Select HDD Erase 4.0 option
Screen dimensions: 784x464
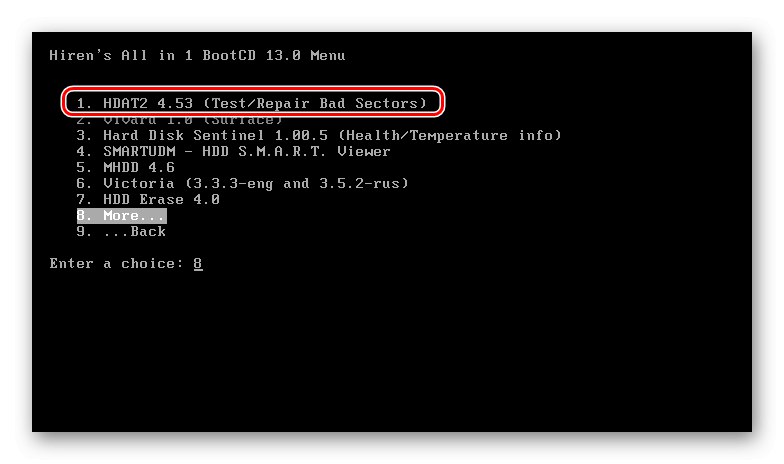(148, 199)
